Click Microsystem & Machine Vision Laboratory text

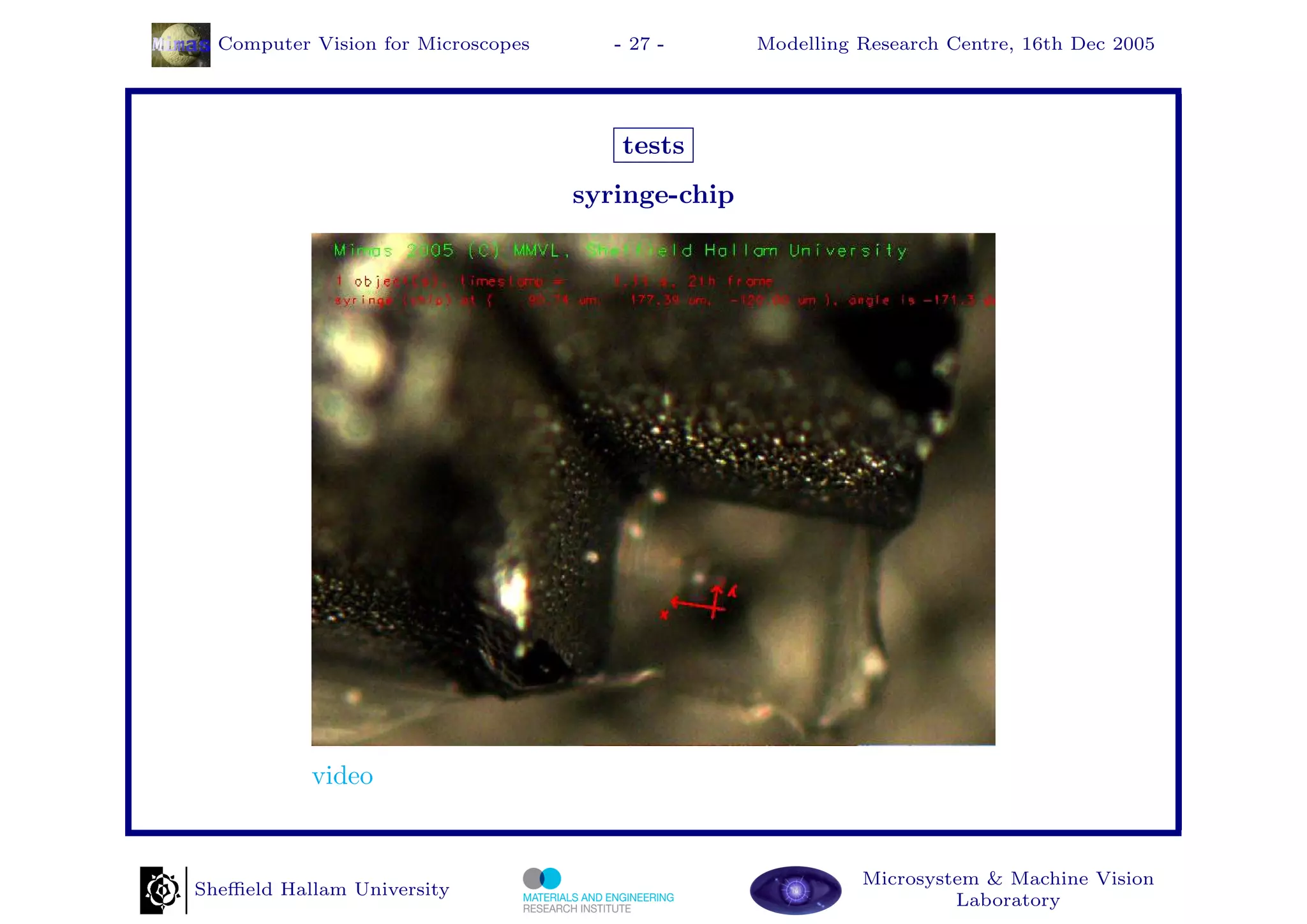point(1008,889)
